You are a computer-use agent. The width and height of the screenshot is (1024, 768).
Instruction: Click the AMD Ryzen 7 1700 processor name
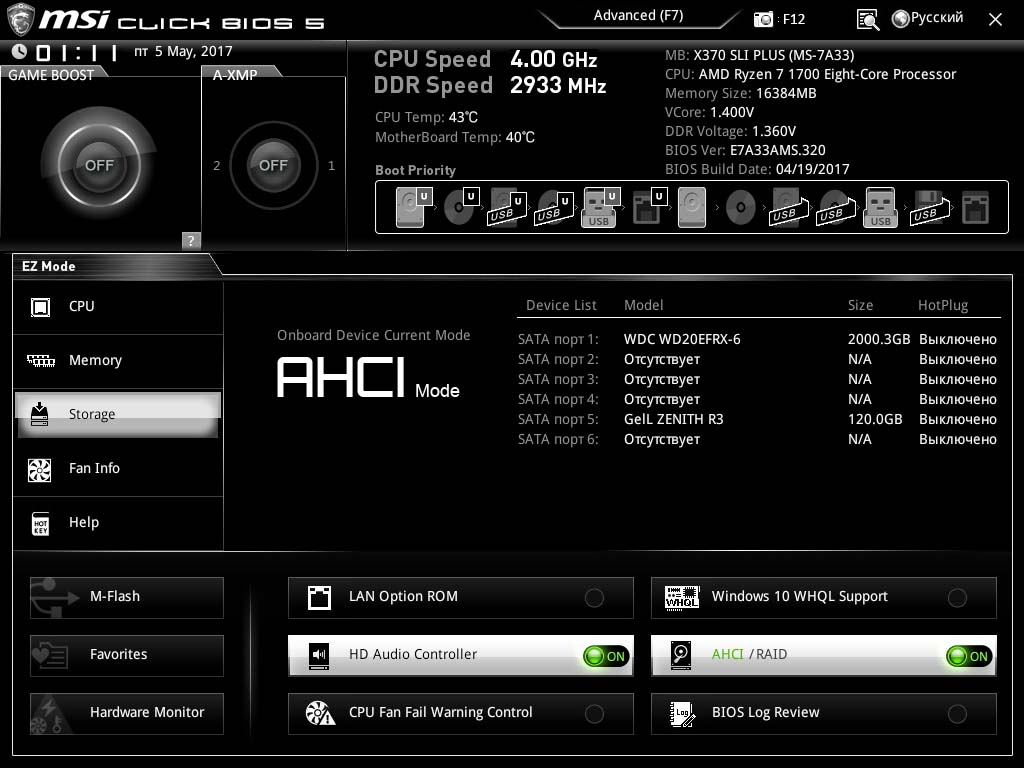click(x=827, y=74)
